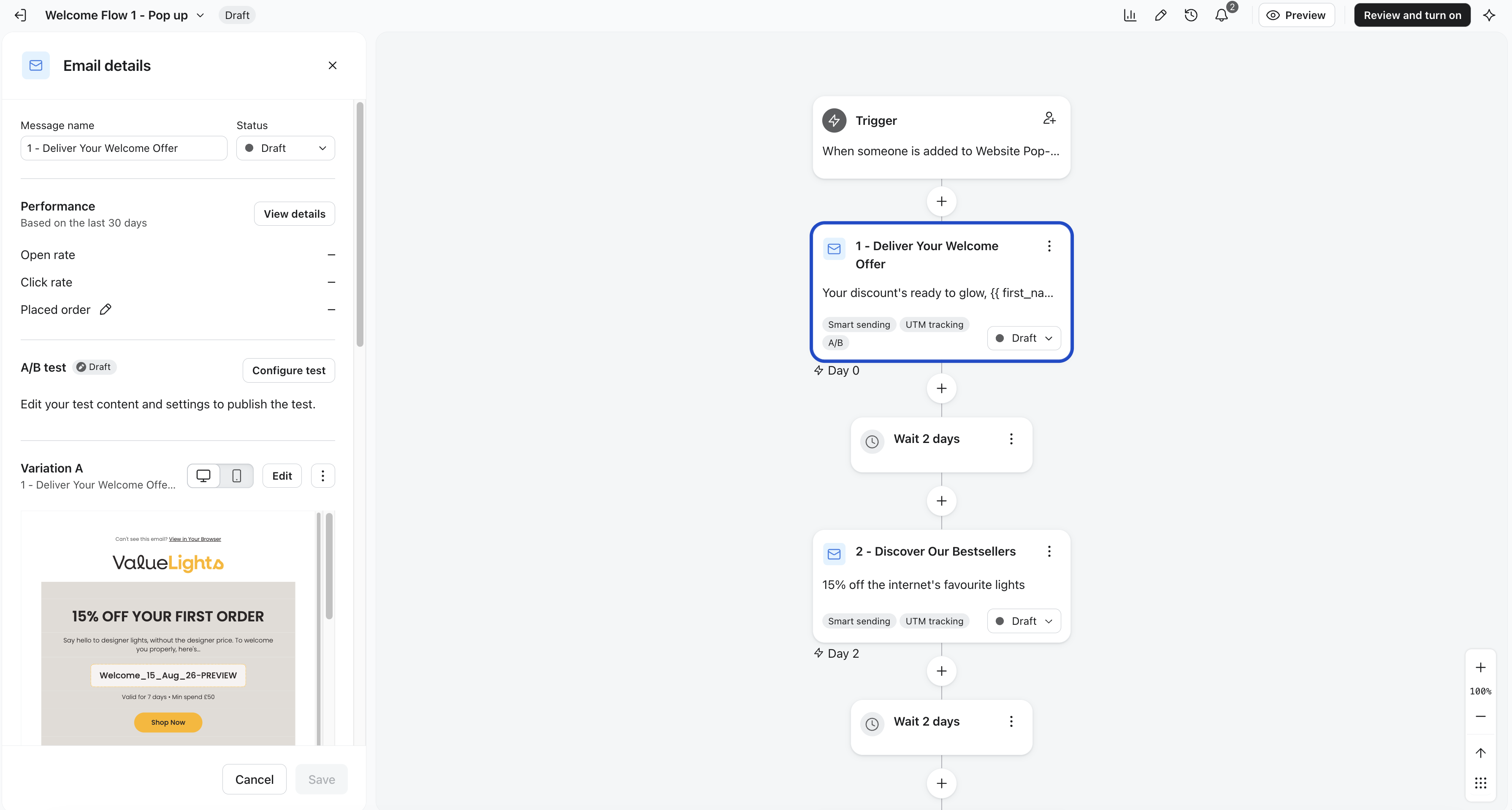This screenshot has width=1512, height=810.
Task: Click the Trigger profile add icon
Action: tap(1049, 119)
